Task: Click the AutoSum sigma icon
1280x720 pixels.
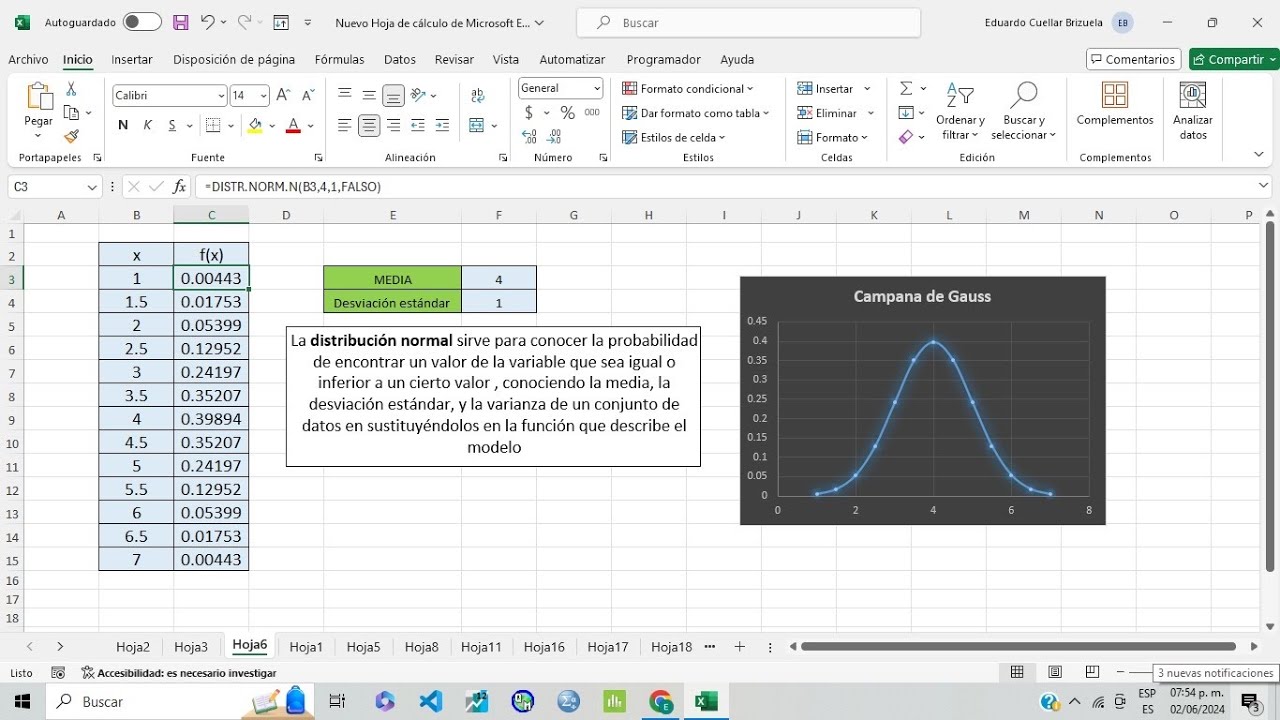Action: point(906,89)
